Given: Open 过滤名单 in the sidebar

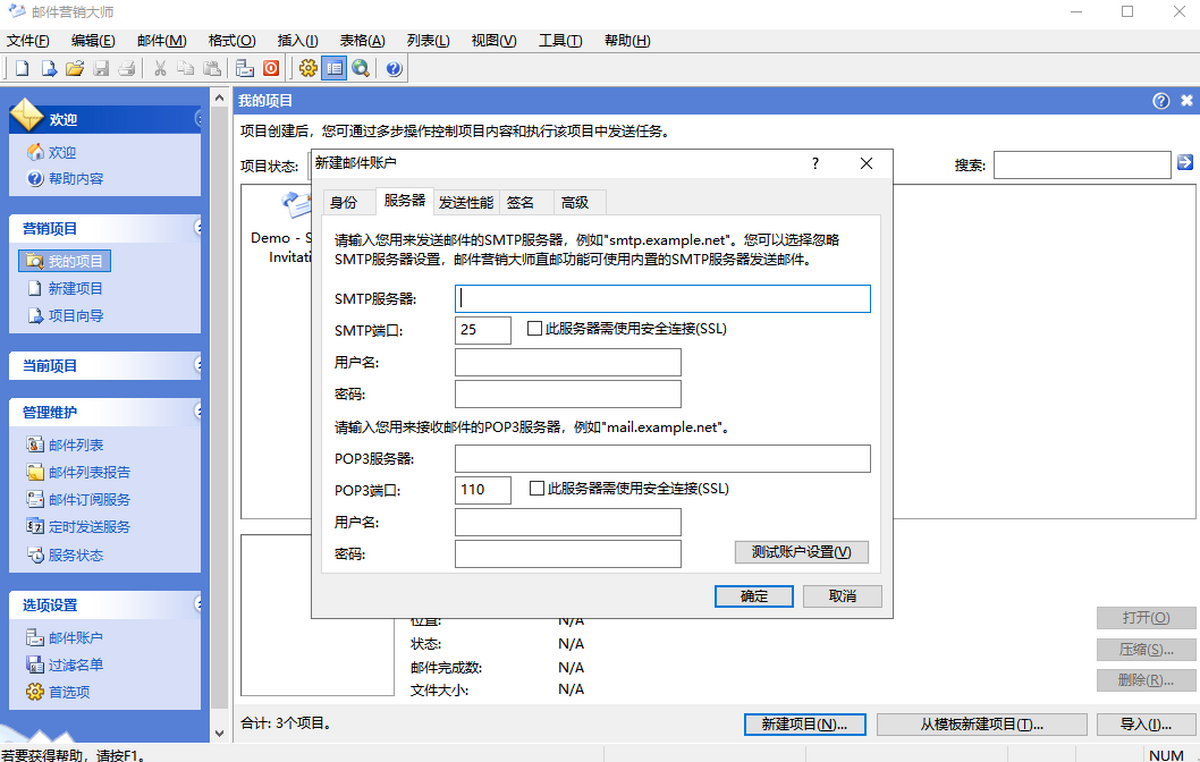Looking at the screenshot, I should point(66,664).
